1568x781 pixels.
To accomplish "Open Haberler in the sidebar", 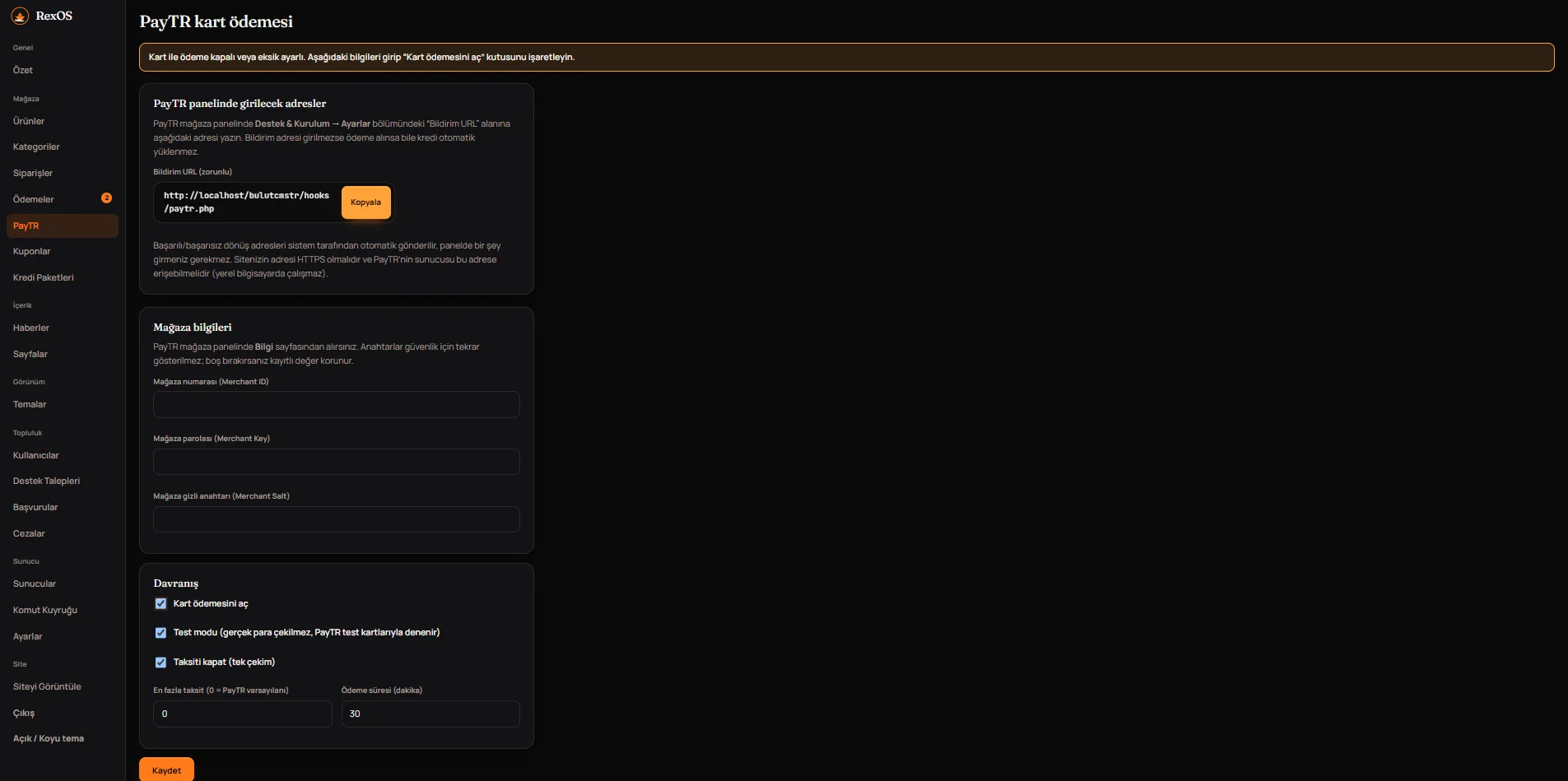I will [63, 328].
